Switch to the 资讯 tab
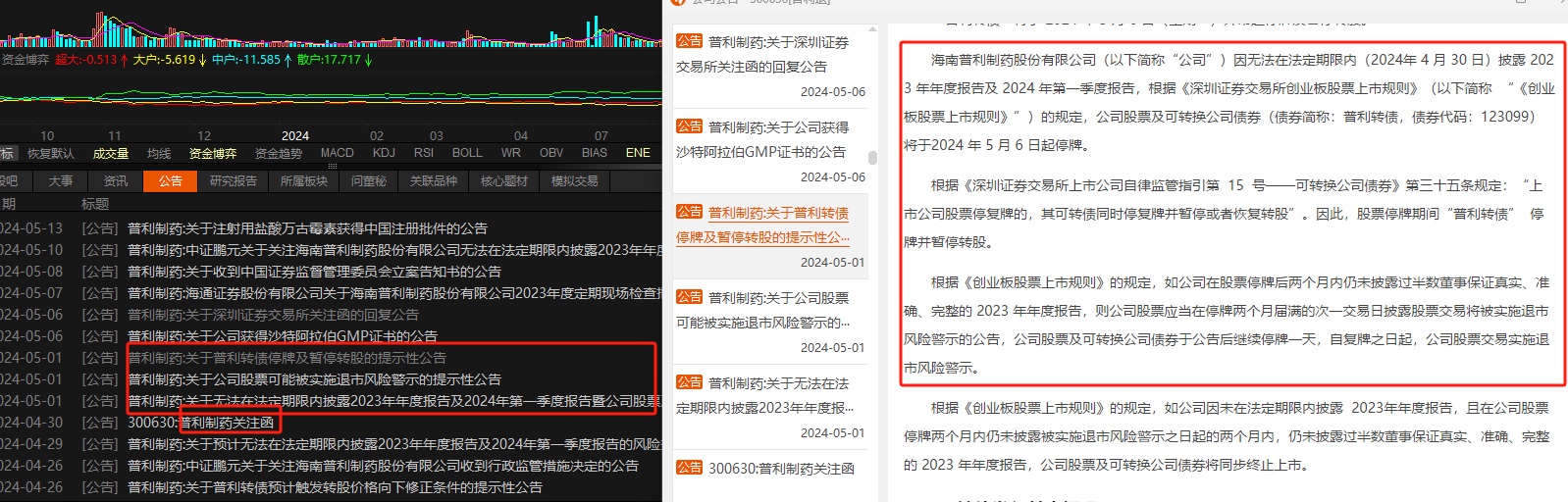This screenshot has height=502, width=1568. 116,181
